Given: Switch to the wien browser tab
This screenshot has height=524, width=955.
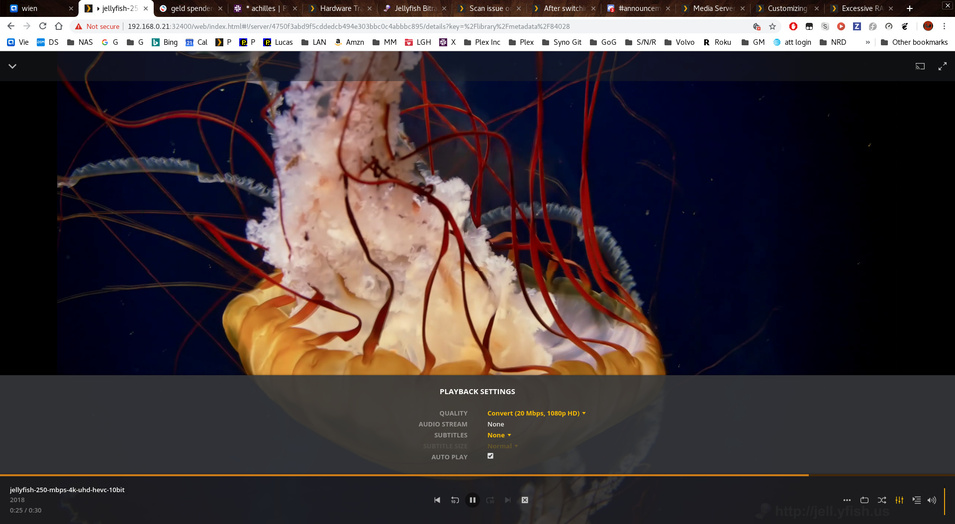Looking at the screenshot, I should pos(40,9).
